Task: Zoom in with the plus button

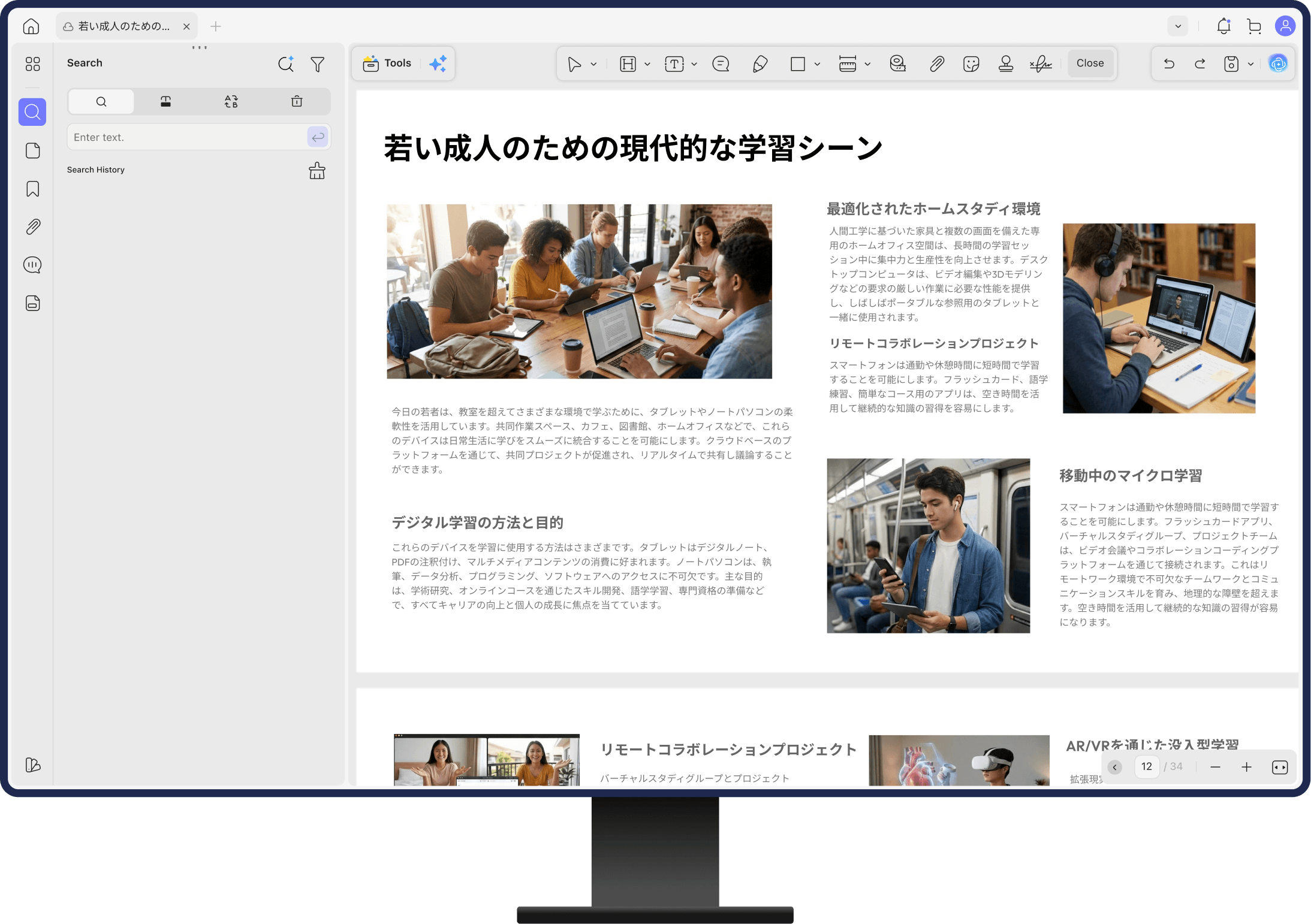Action: click(1246, 767)
